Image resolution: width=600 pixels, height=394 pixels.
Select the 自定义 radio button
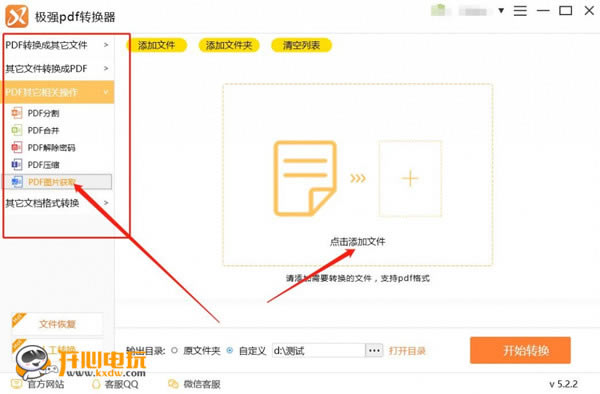230,350
